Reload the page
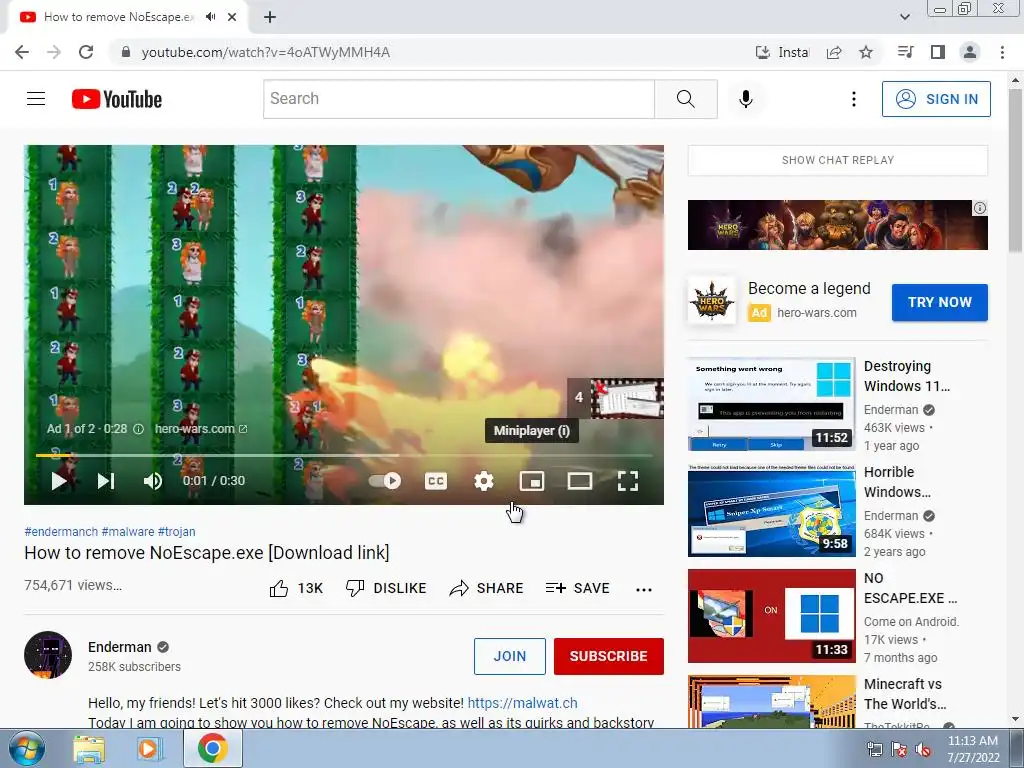This screenshot has height=768, width=1024. tap(86, 52)
